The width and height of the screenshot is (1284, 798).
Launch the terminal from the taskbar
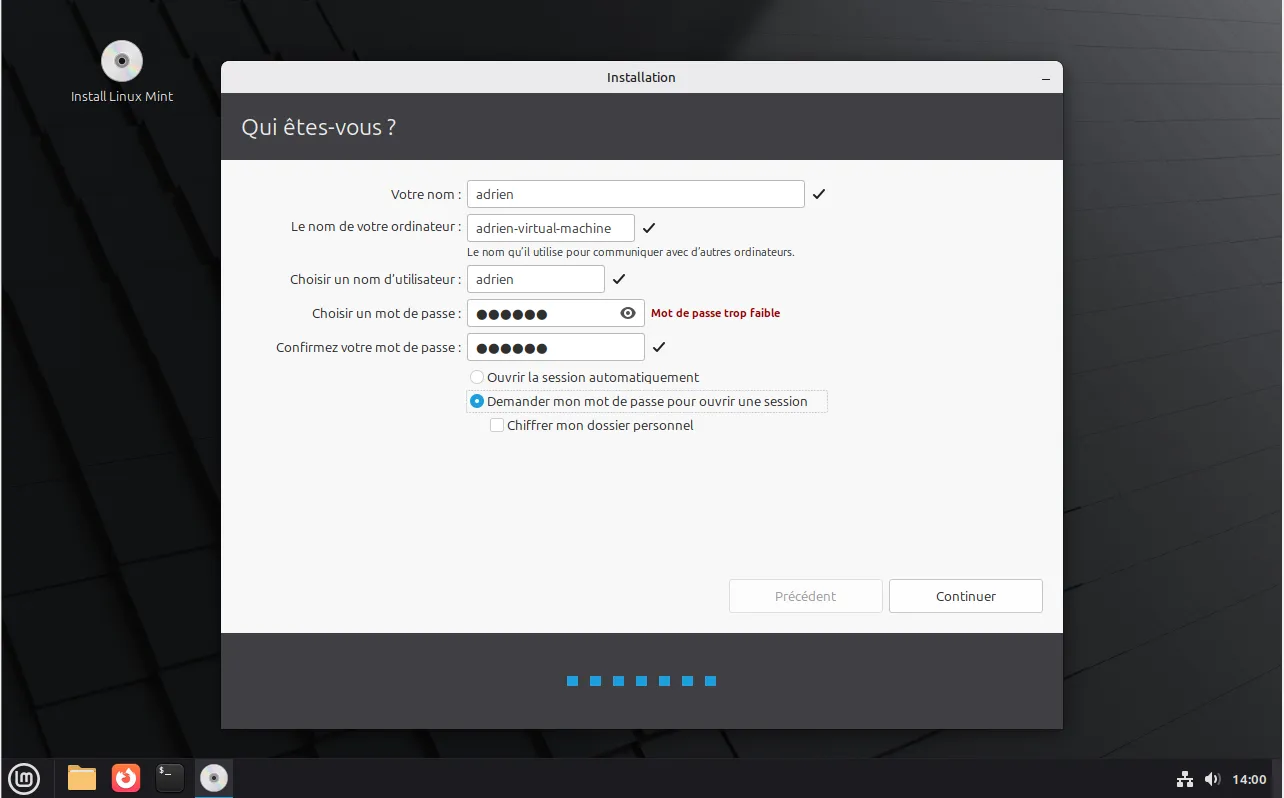(x=170, y=778)
